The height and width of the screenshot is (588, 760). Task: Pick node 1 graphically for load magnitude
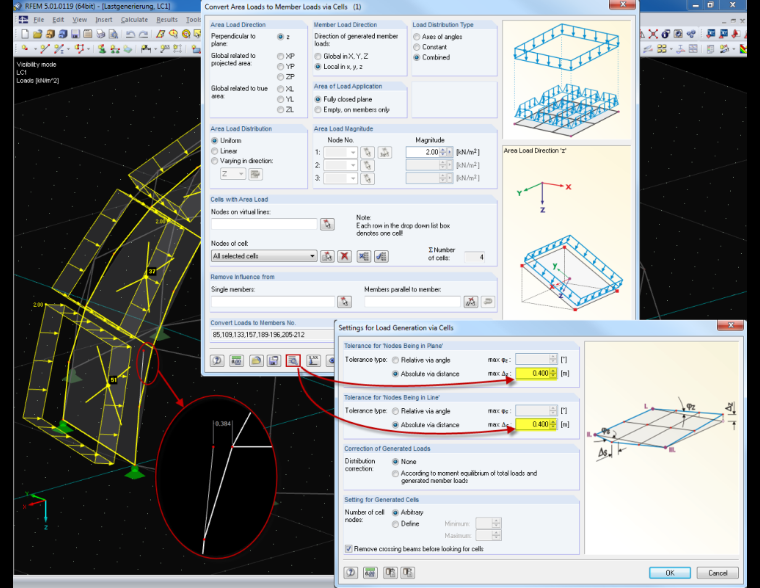click(367, 152)
